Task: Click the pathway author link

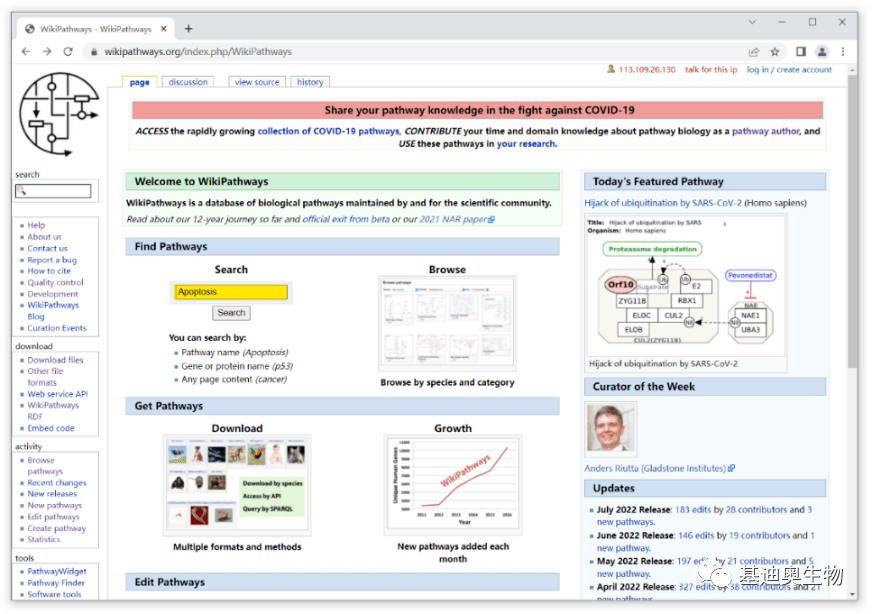Action: [765, 131]
